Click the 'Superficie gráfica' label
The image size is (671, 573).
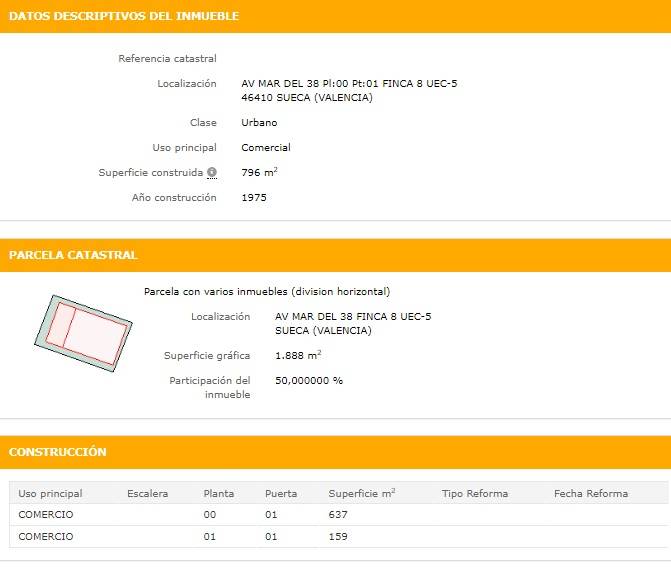coord(207,356)
